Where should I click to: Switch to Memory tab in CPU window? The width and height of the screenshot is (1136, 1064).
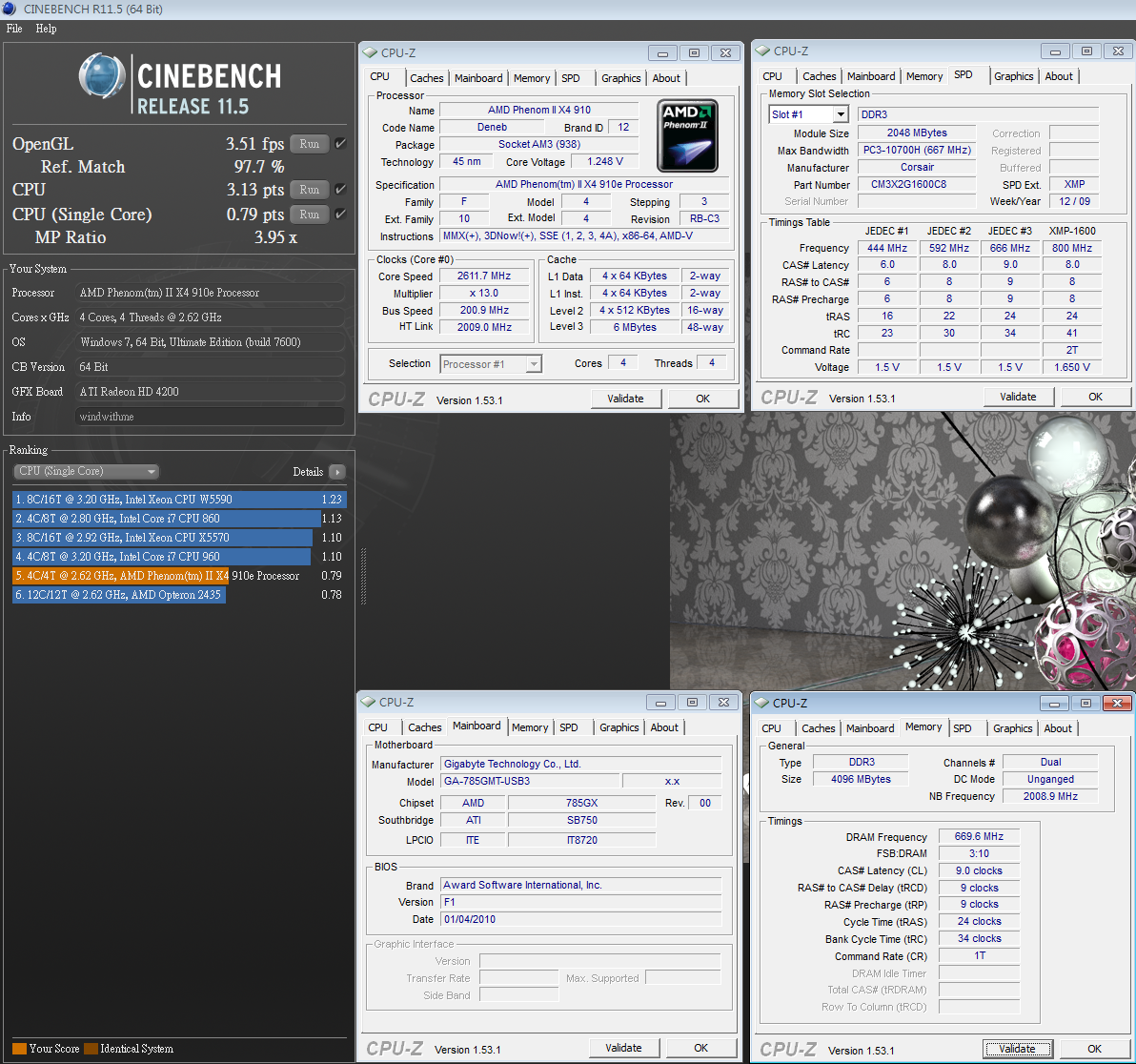532,78
